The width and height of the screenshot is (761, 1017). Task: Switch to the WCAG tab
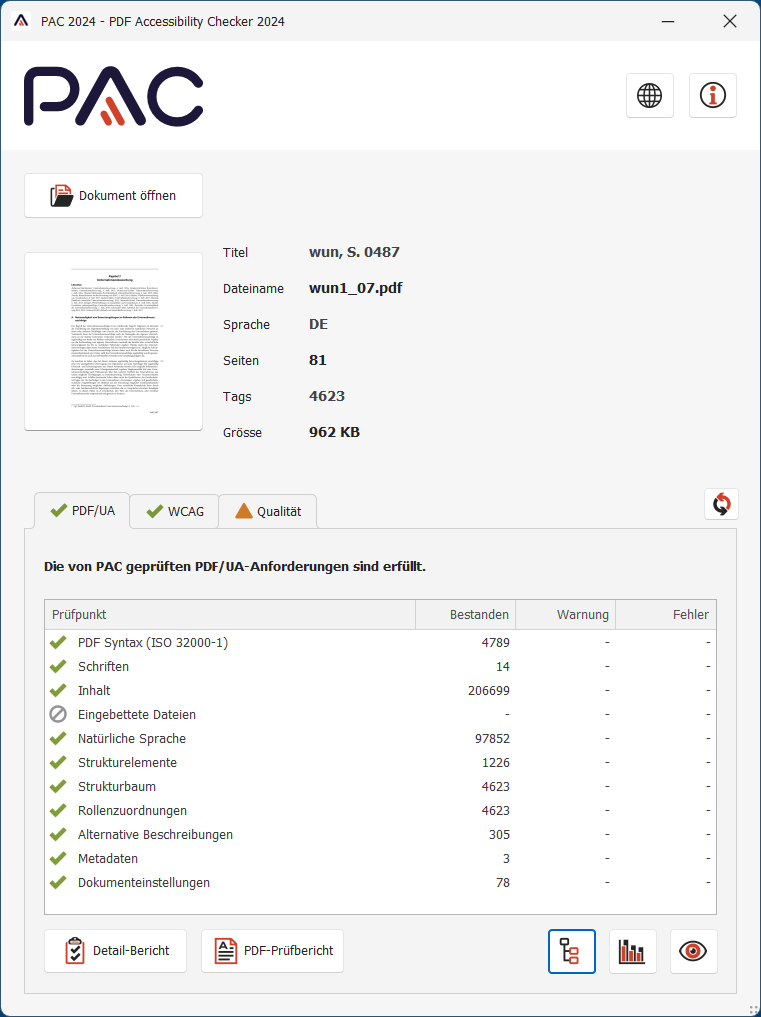pos(174,511)
